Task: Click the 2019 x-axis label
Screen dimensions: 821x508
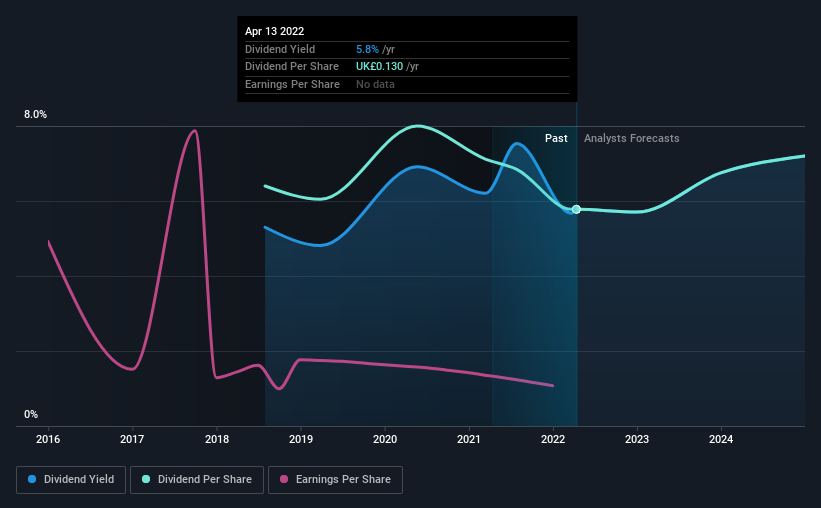Action: [x=301, y=439]
